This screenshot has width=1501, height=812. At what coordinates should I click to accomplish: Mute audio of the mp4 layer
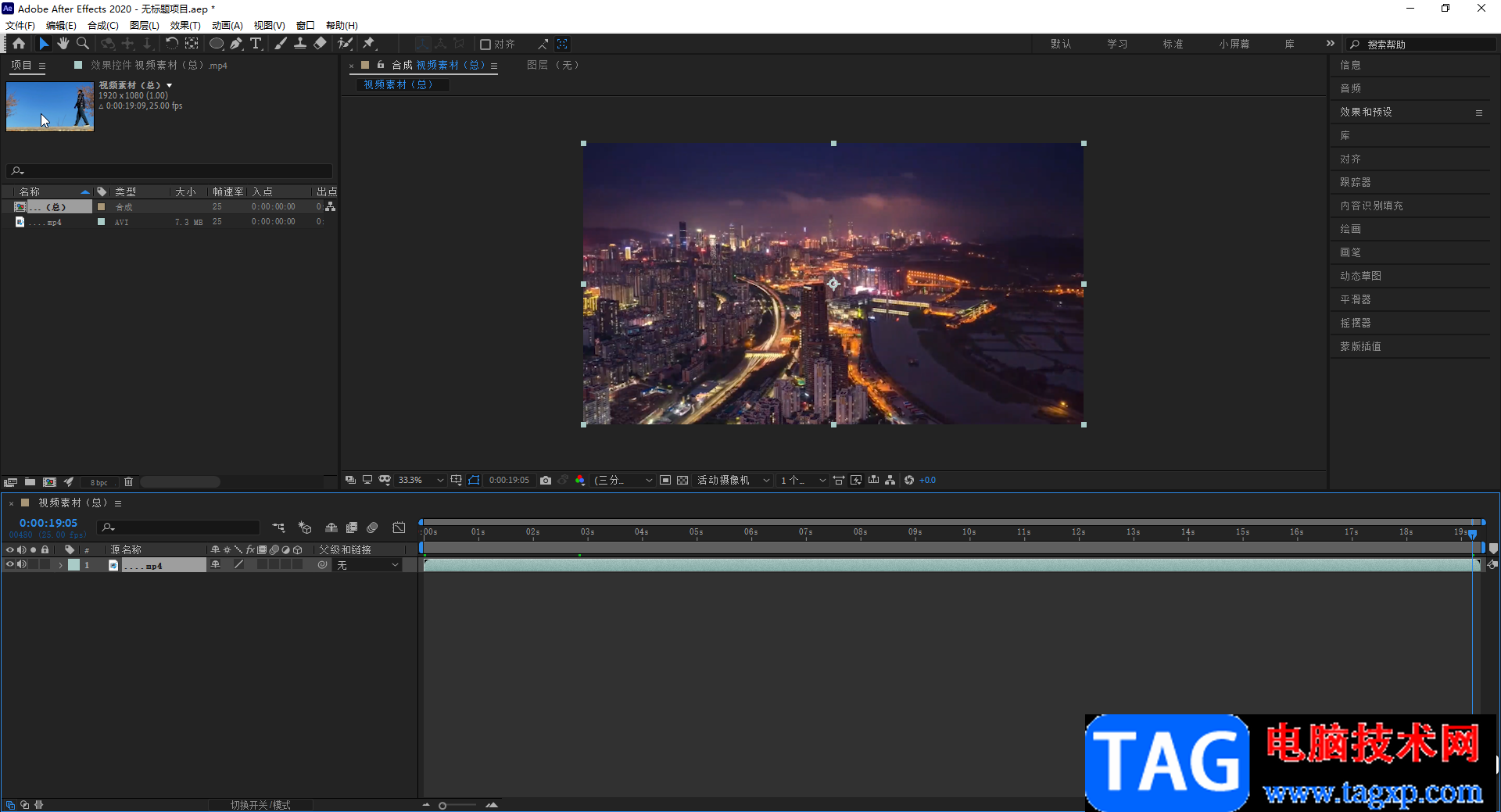(x=22, y=564)
